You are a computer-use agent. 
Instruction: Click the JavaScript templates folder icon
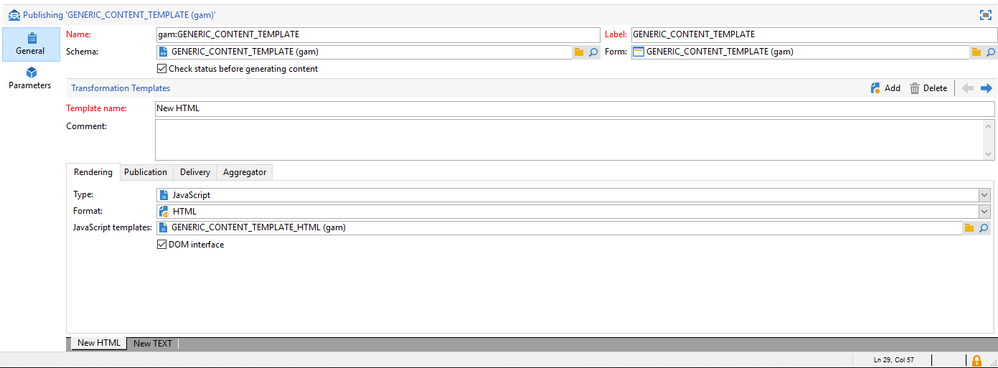(x=969, y=227)
